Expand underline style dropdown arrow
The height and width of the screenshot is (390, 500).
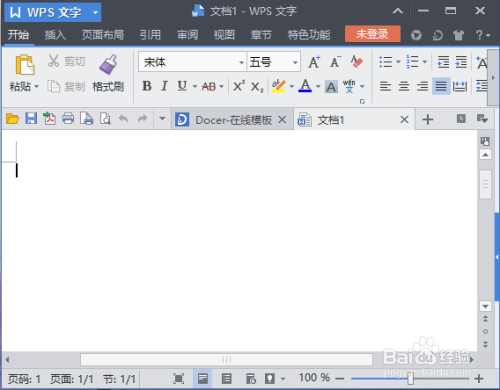coord(195,87)
